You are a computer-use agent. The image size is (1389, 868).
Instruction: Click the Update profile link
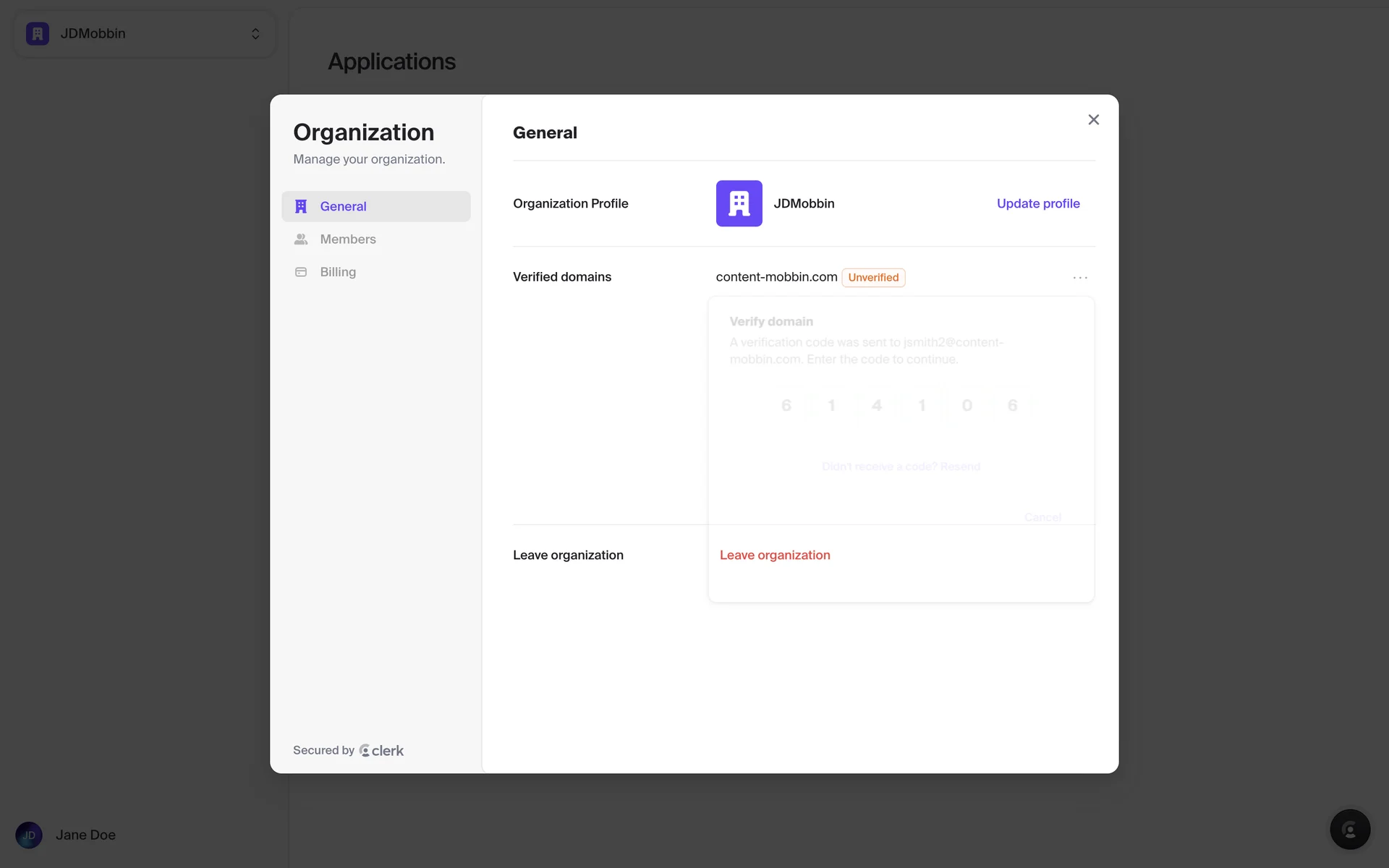click(1037, 203)
